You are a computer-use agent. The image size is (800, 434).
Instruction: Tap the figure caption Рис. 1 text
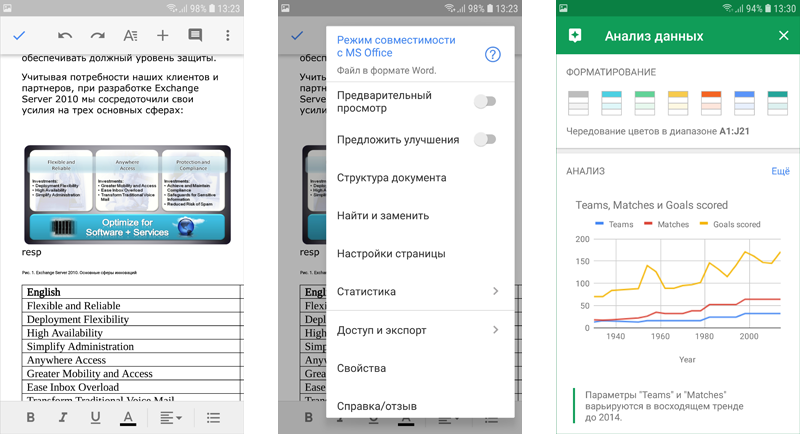tap(79, 273)
